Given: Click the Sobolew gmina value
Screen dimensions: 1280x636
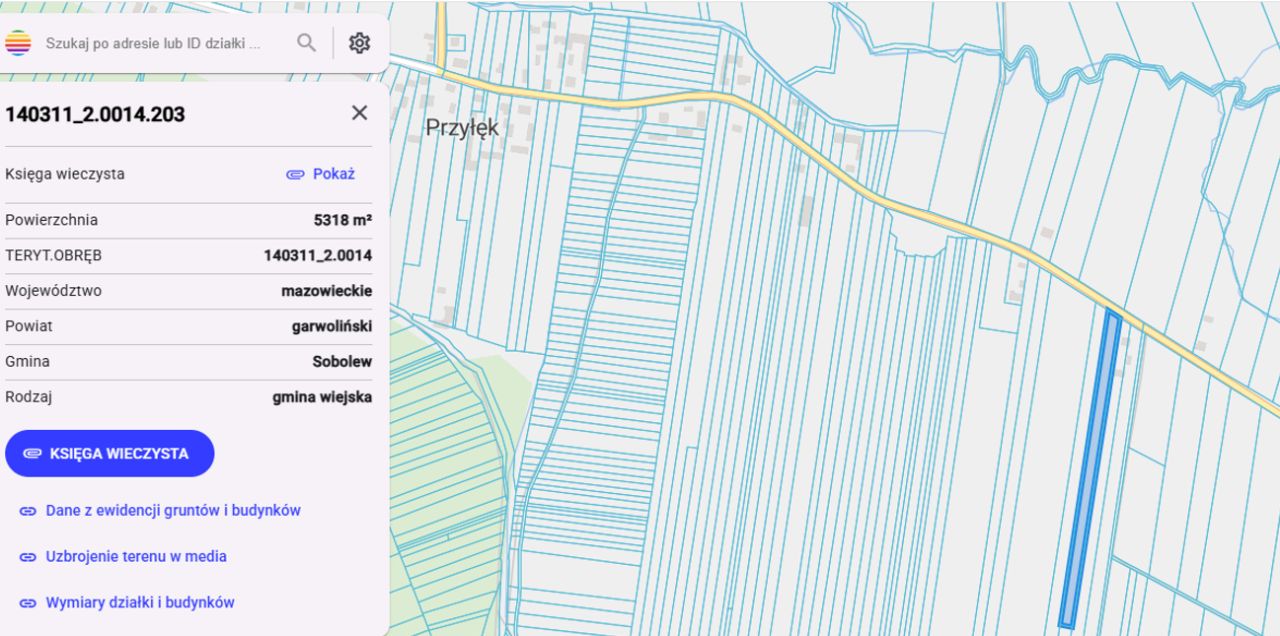Looking at the screenshot, I should click(x=342, y=362).
